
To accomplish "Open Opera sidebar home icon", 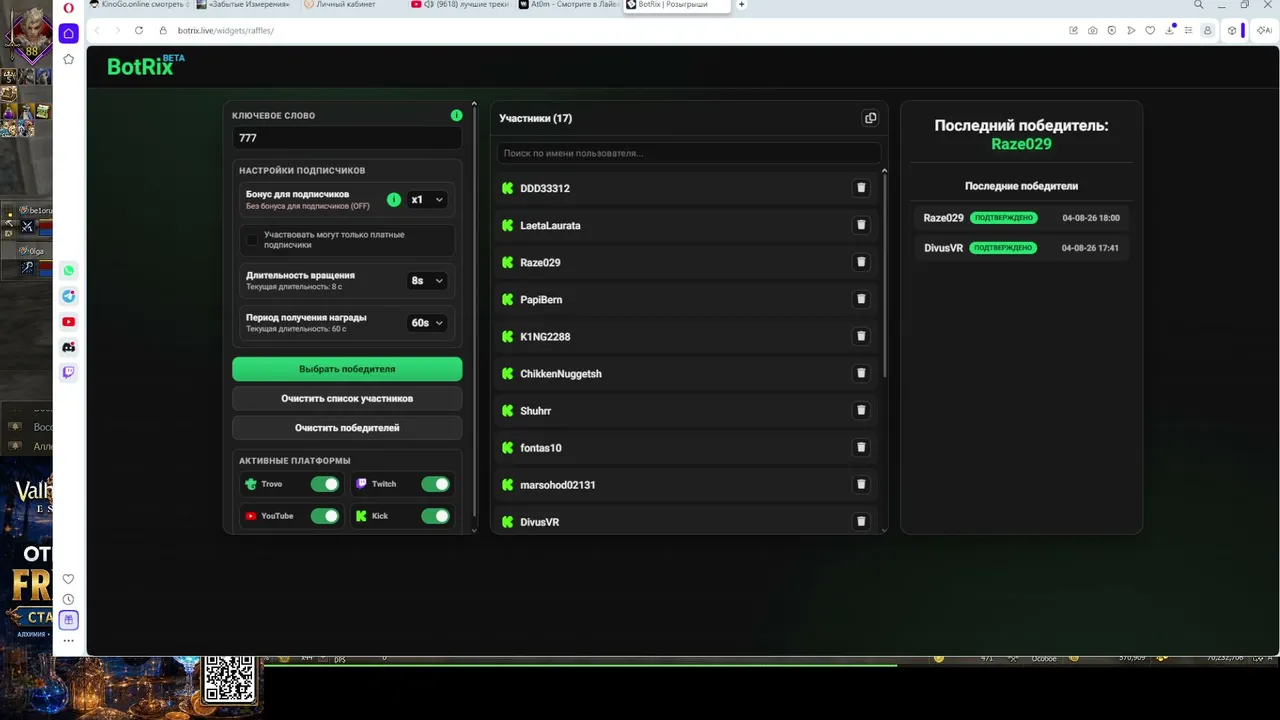I will click(68, 33).
